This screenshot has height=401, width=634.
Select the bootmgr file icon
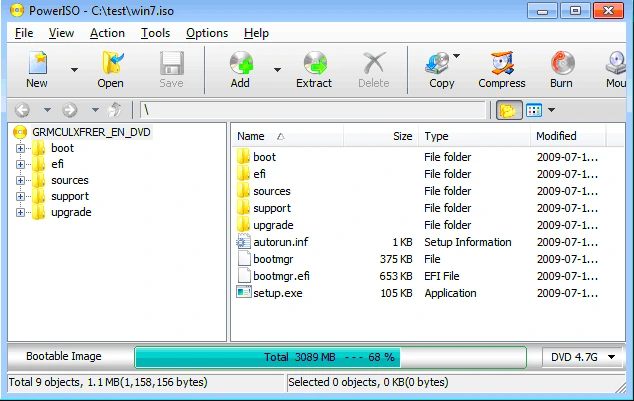(244, 259)
